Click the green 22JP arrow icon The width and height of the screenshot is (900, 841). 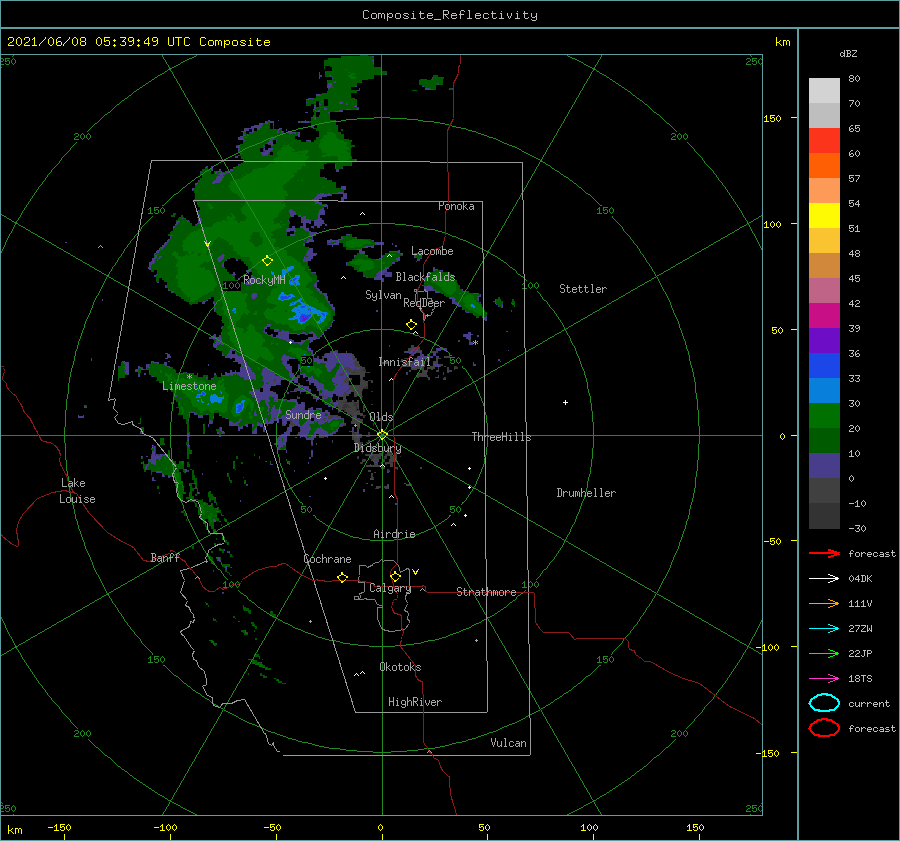[824, 653]
